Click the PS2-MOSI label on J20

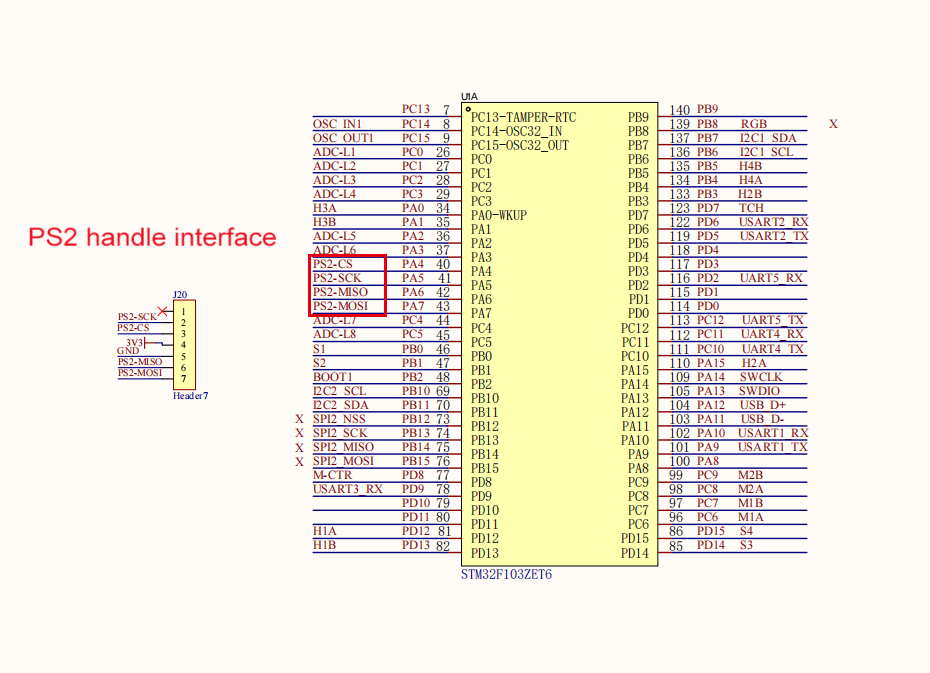(x=140, y=373)
